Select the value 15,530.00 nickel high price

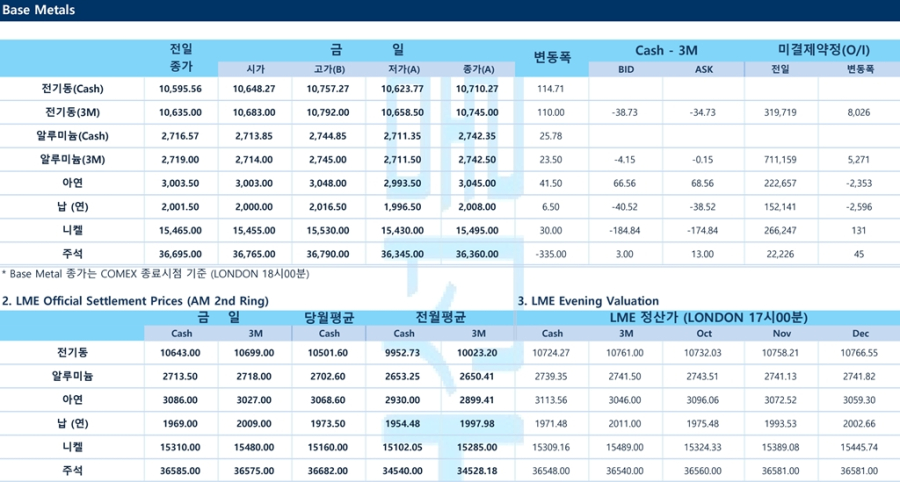point(328,231)
